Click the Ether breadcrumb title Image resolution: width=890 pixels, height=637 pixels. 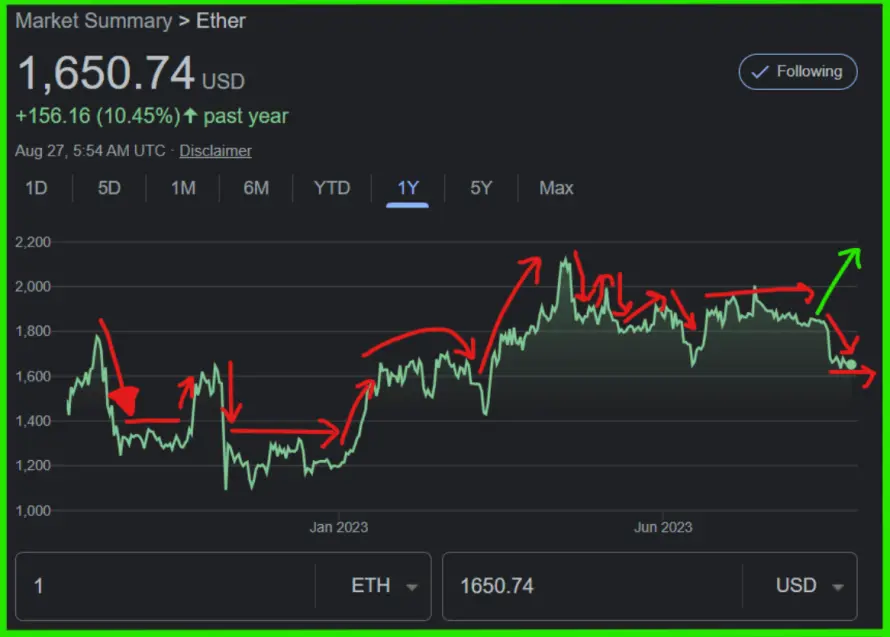[221, 21]
